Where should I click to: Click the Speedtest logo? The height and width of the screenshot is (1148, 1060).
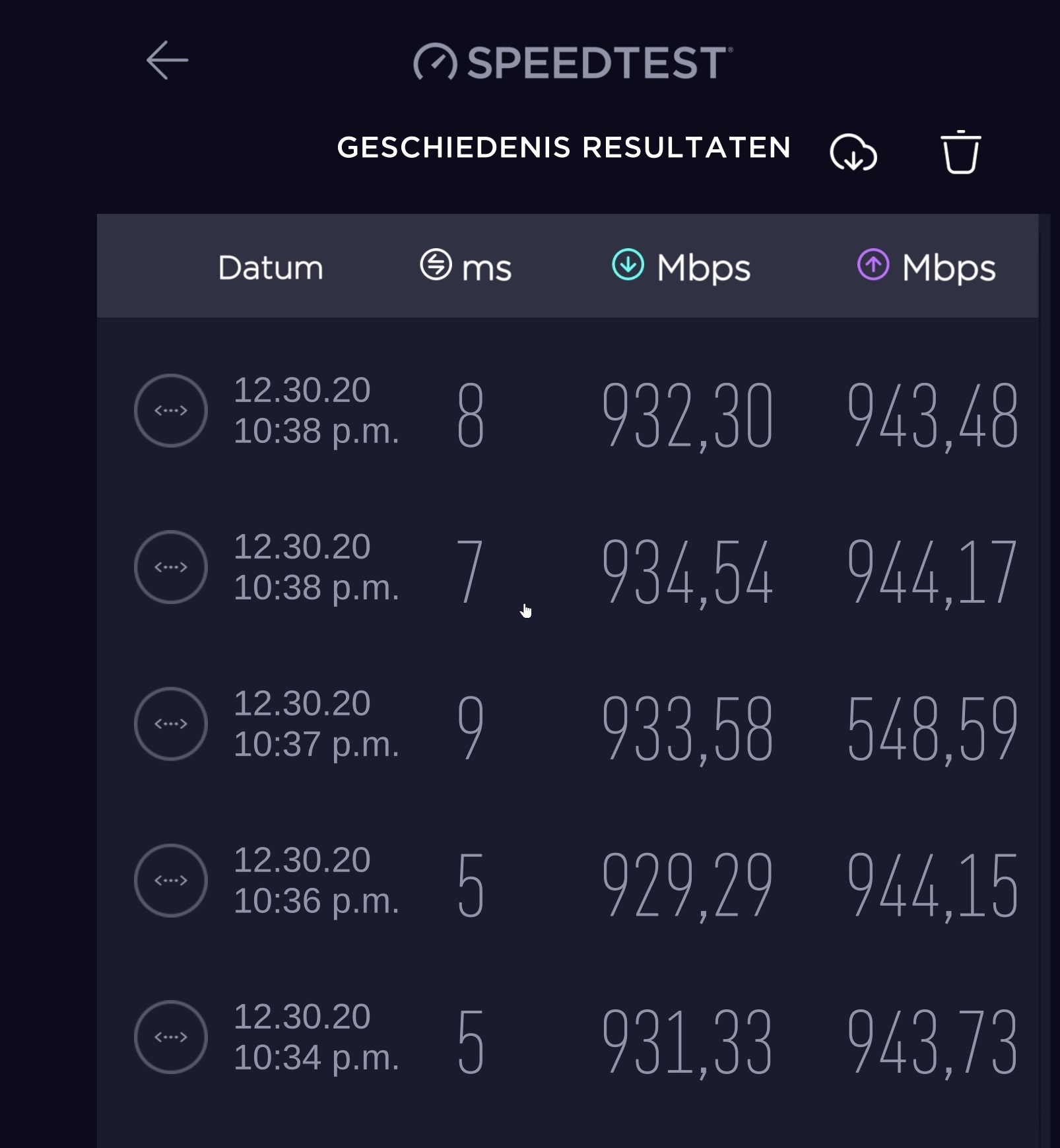573,62
